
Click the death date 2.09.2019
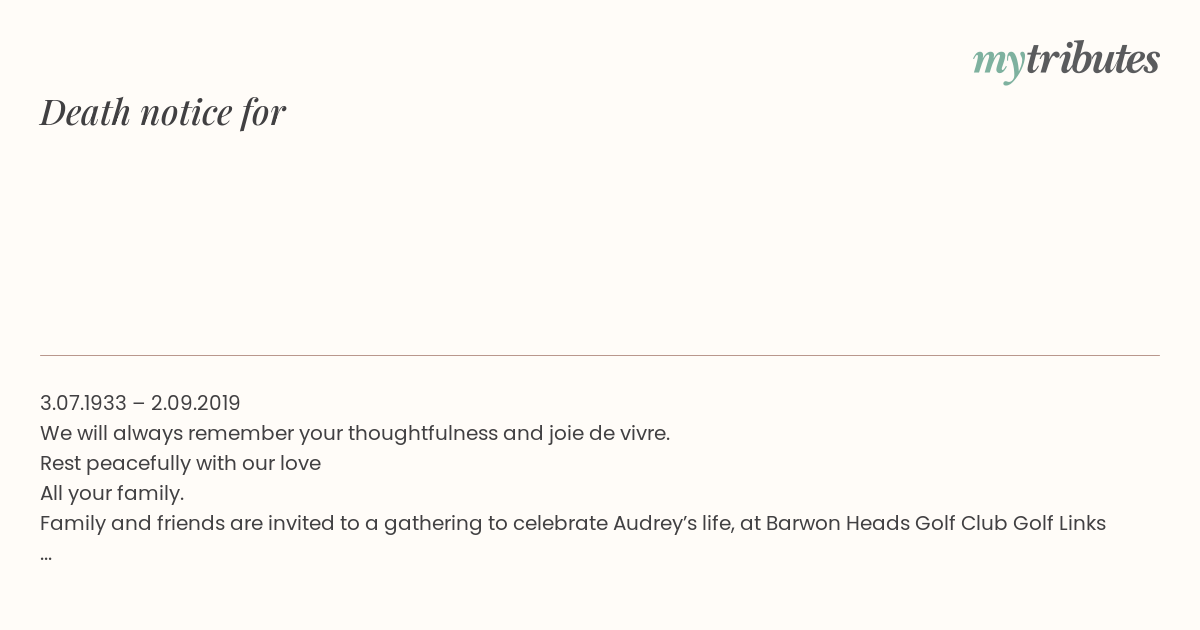196,403
